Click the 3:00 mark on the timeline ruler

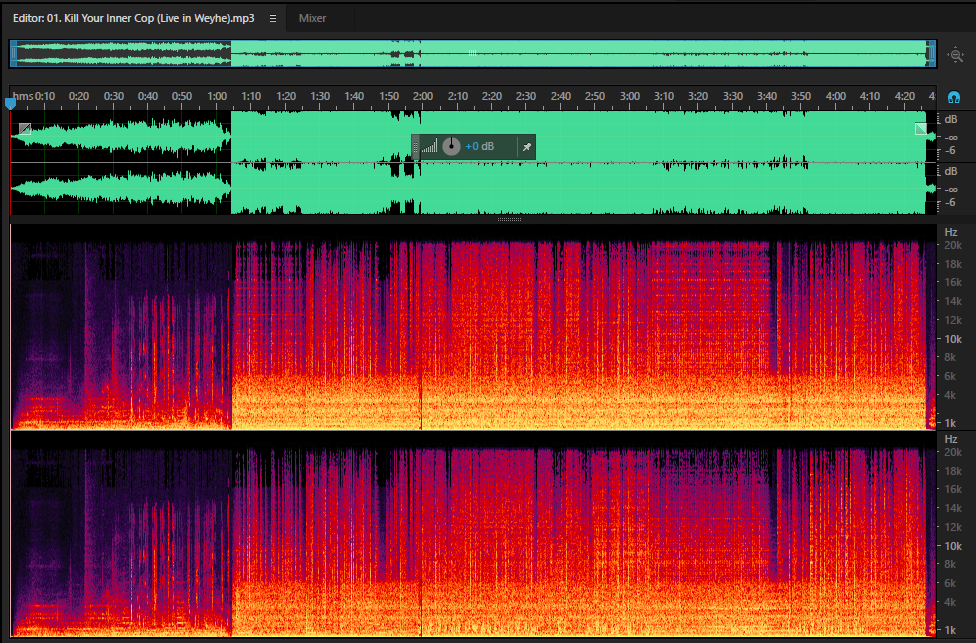(630, 96)
